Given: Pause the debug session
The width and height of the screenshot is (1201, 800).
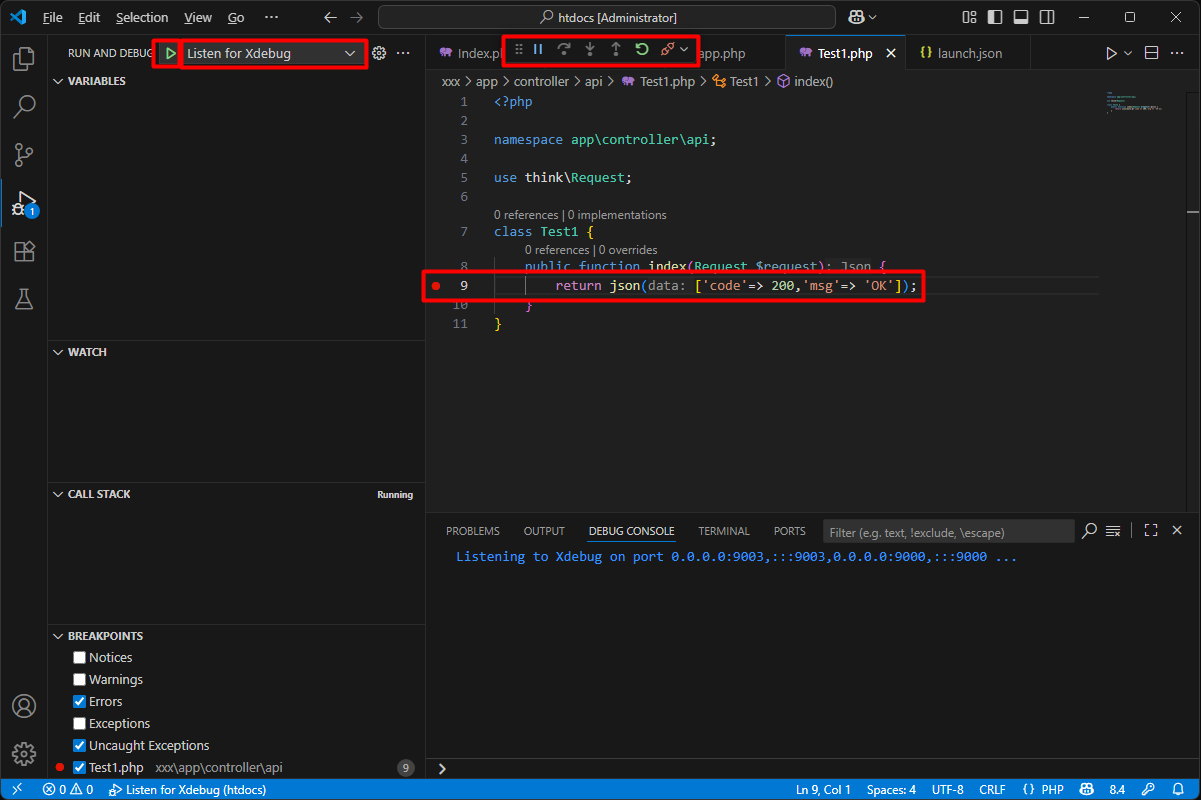Looking at the screenshot, I should 538,49.
